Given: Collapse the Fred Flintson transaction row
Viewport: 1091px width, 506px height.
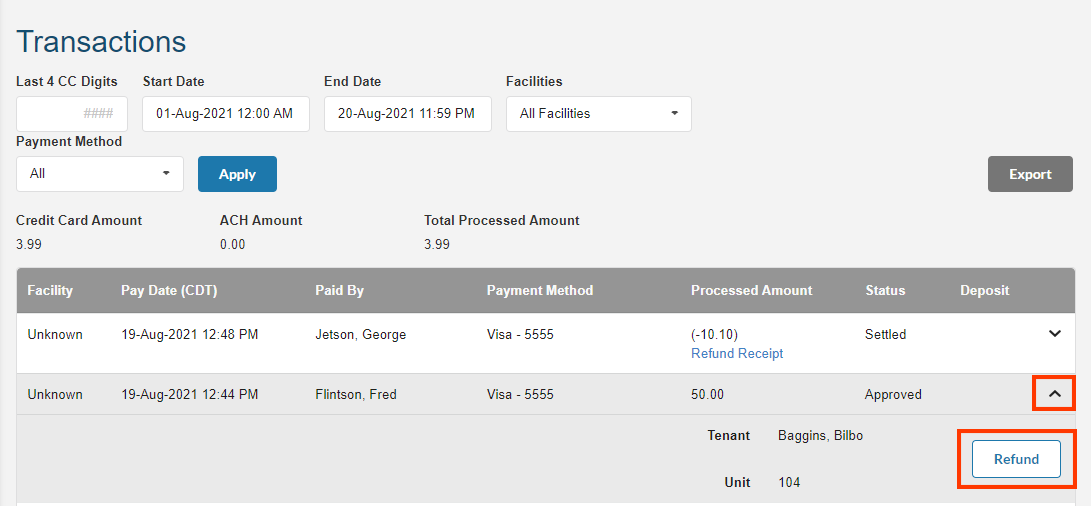Looking at the screenshot, I should (x=1054, y=394).
